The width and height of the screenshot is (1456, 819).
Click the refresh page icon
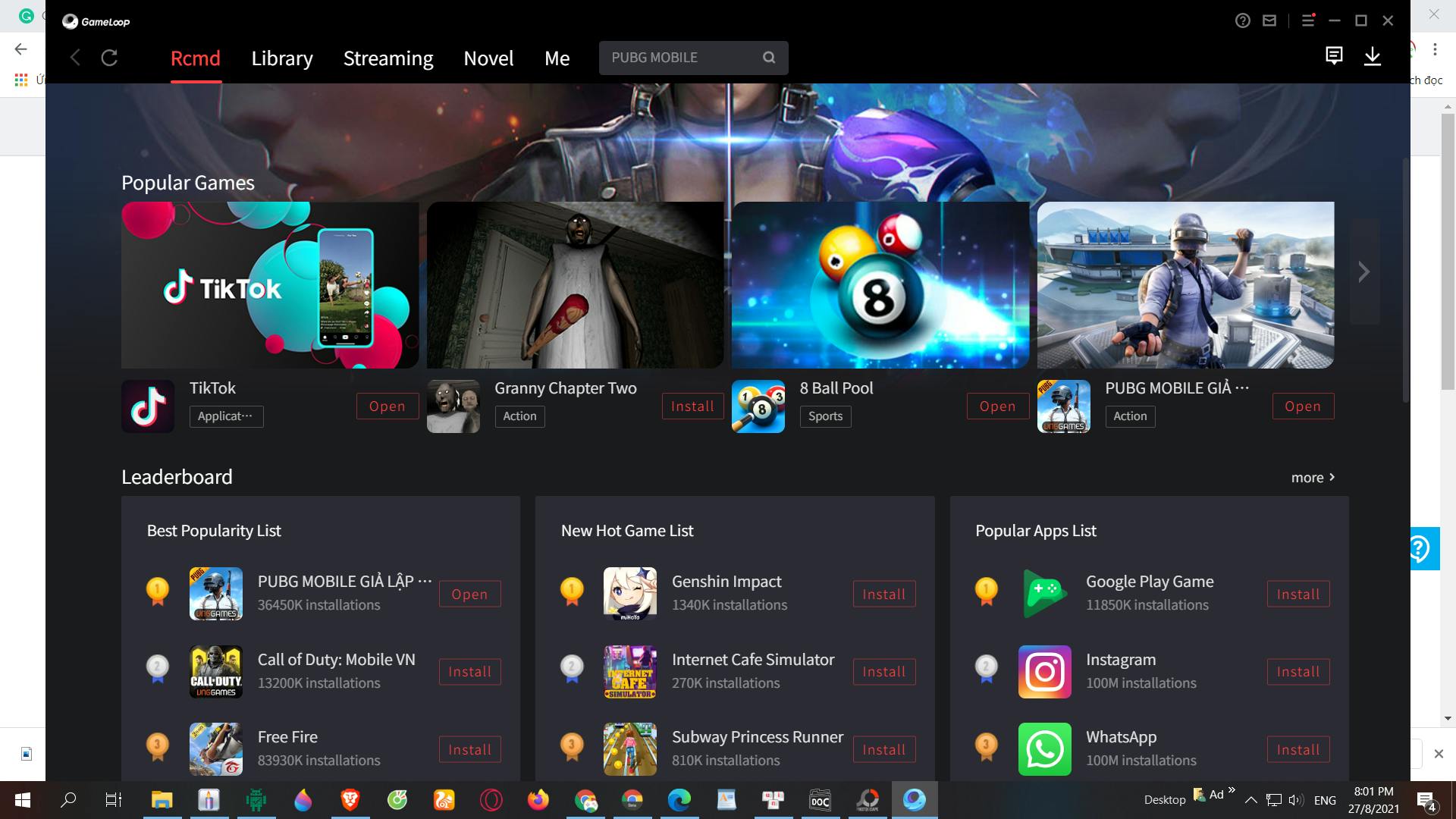109,58
